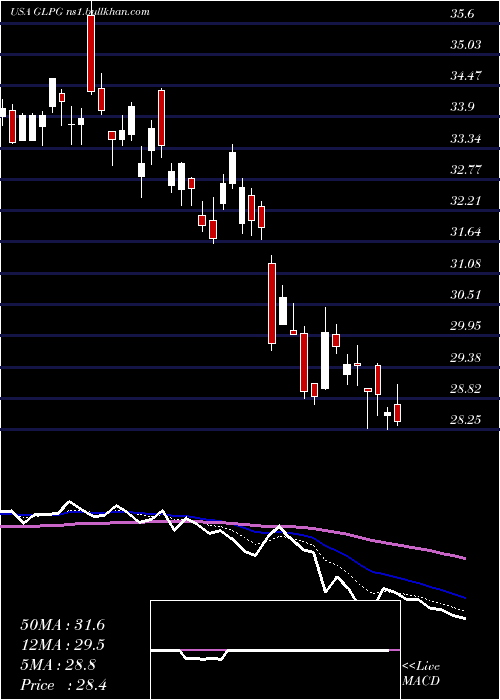This screenshot has width=500, height=700.
Task: Click the 35.6 price axis label
Action: pyautogui.click(x=462, y=13)
